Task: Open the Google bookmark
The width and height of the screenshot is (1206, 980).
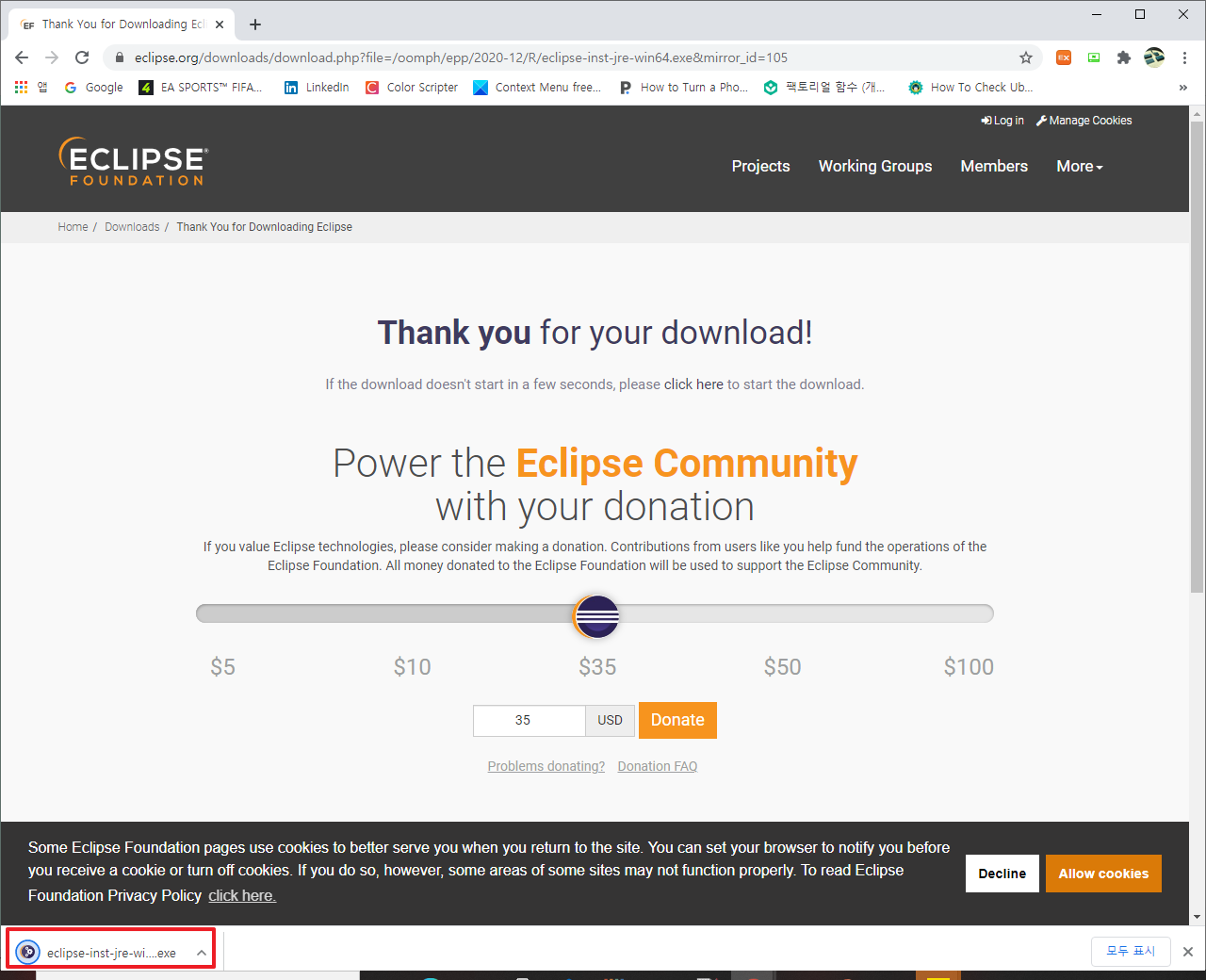Action: click(93, 87)
